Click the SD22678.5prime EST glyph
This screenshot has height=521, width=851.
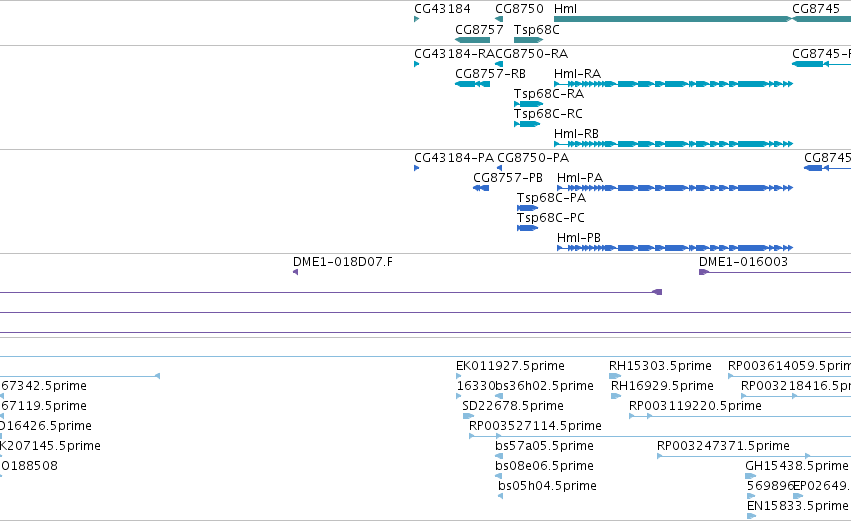468,417
